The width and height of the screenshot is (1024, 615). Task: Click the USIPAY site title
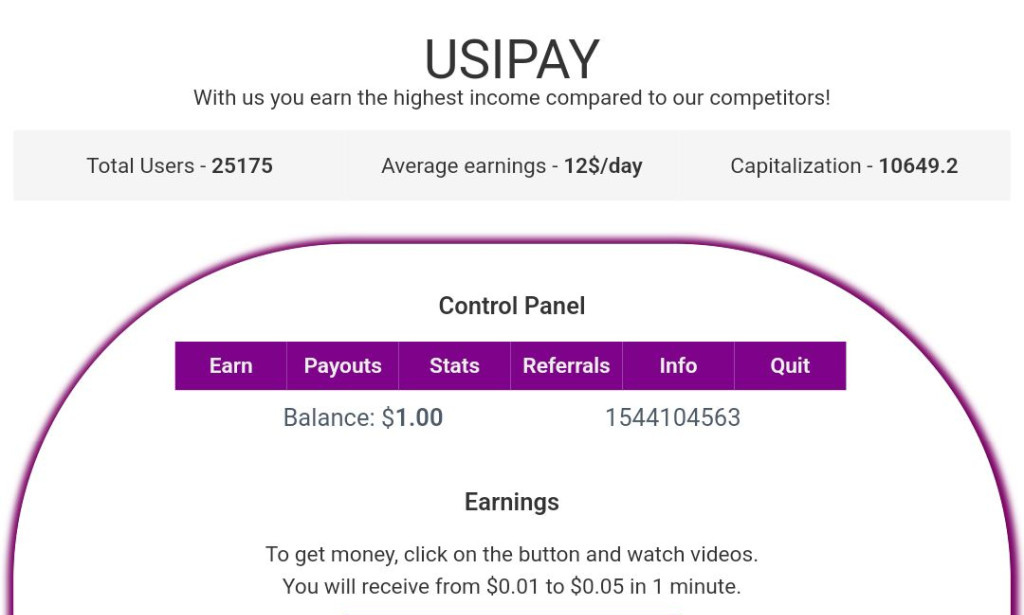click(x=511, y=57)
